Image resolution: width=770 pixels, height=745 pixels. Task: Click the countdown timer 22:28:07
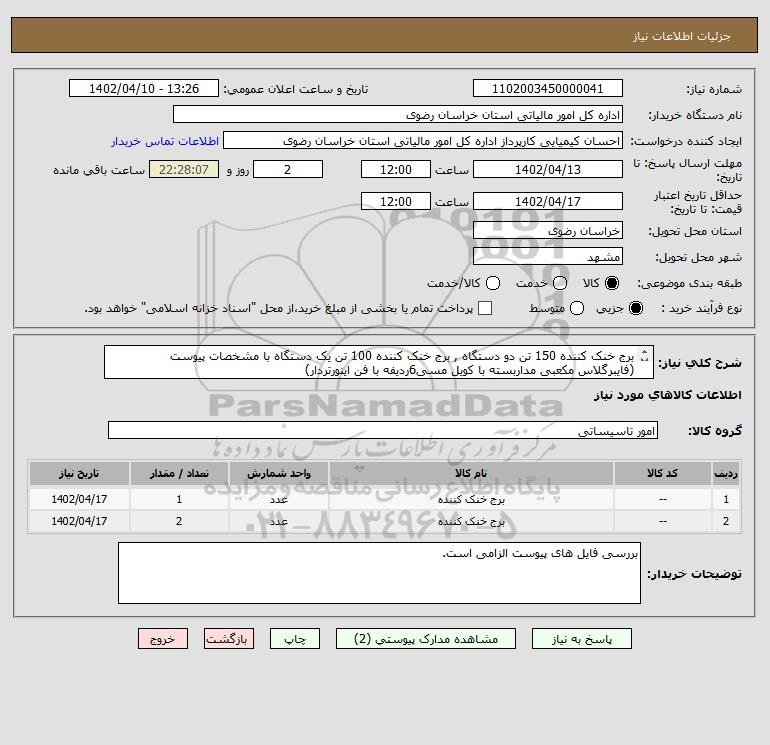tap(184, 169)
